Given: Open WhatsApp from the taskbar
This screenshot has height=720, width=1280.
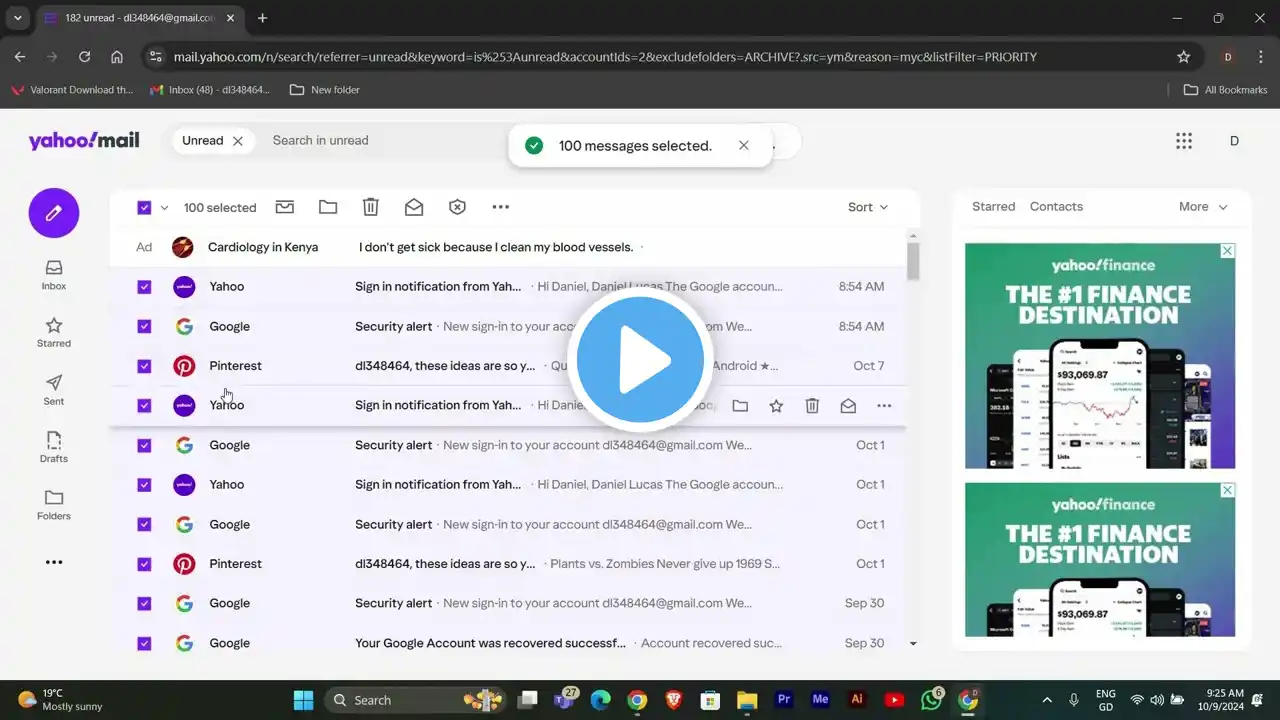Looking at the screenshot, I should (x=931, y=700).
